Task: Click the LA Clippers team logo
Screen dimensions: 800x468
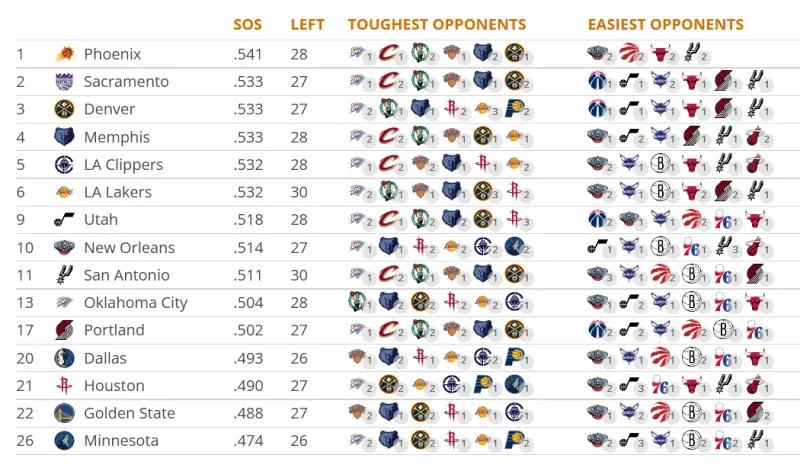Action: coord(64,164)
